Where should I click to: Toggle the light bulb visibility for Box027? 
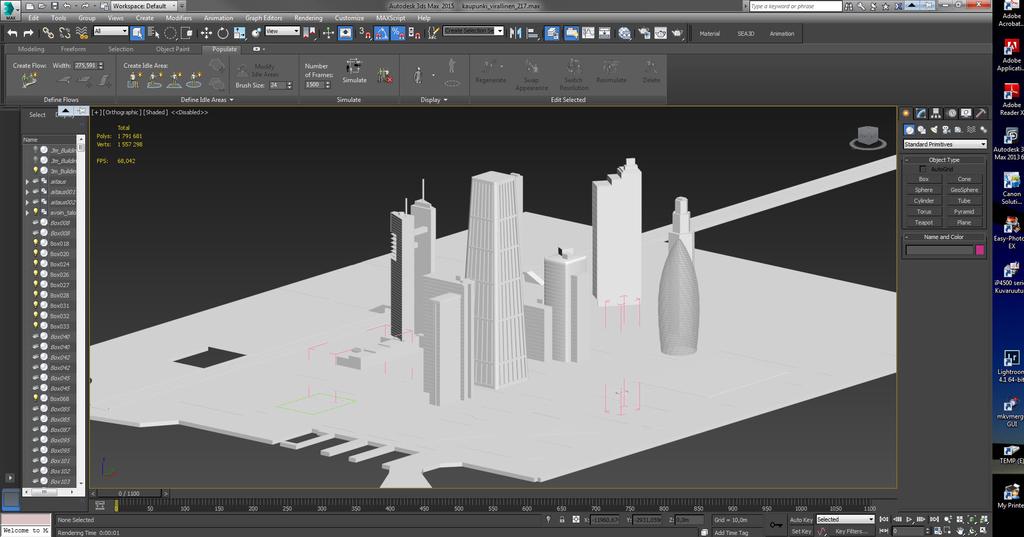pos(36,285)
